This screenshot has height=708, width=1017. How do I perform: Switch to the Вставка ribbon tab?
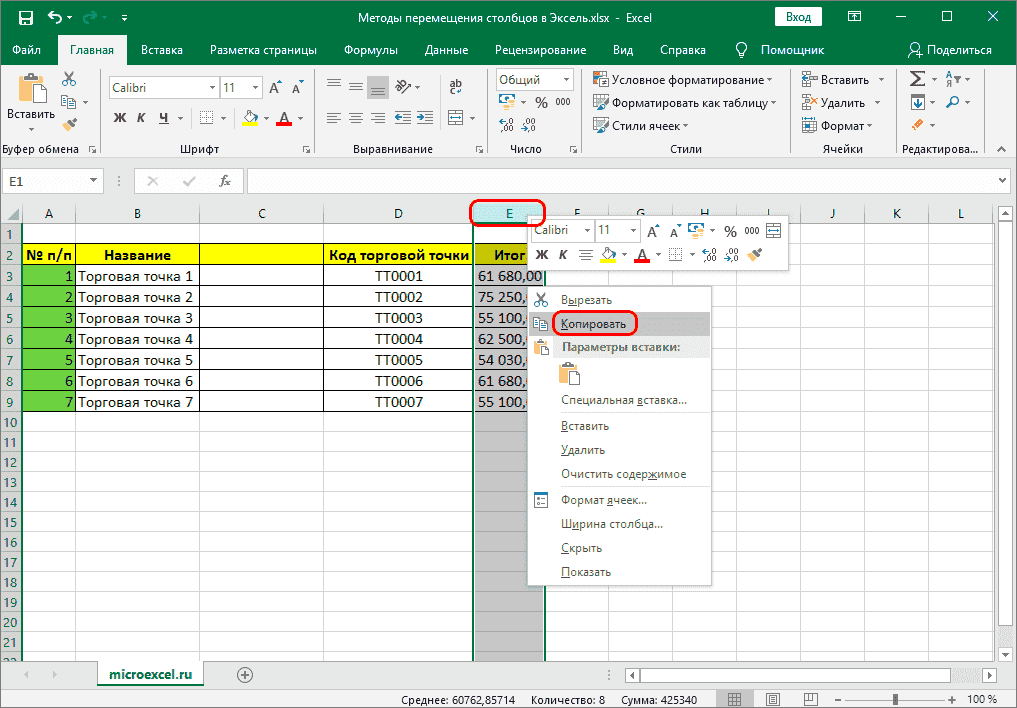tap(161, 49)
